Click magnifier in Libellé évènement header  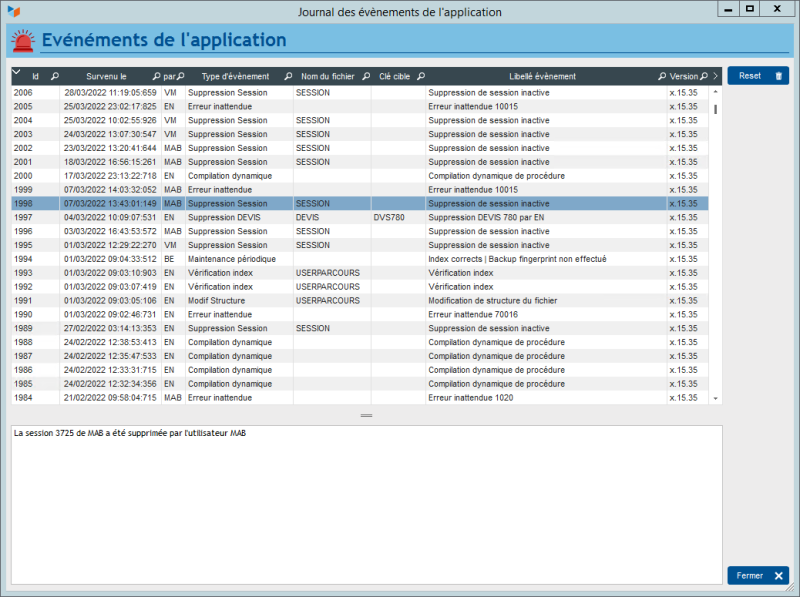(662, 76)
